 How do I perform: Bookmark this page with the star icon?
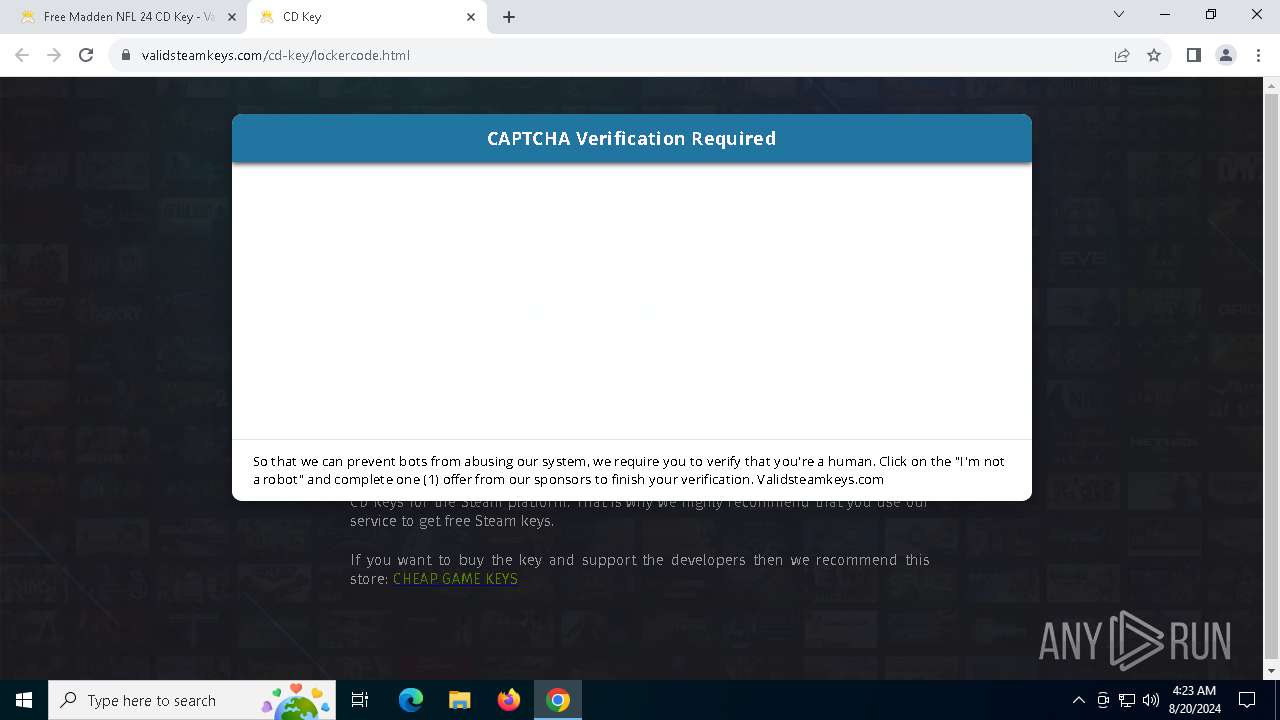pos(1154,55)
